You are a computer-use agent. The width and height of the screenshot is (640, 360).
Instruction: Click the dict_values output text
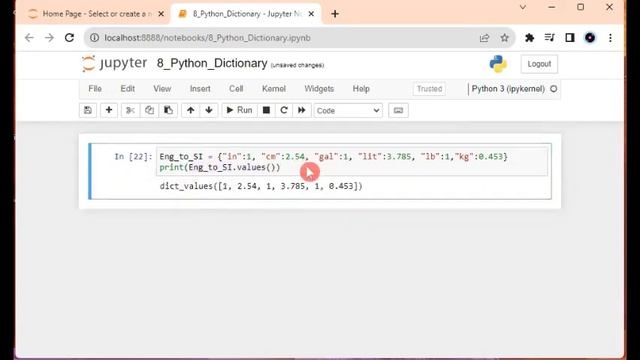click(261, 186)
